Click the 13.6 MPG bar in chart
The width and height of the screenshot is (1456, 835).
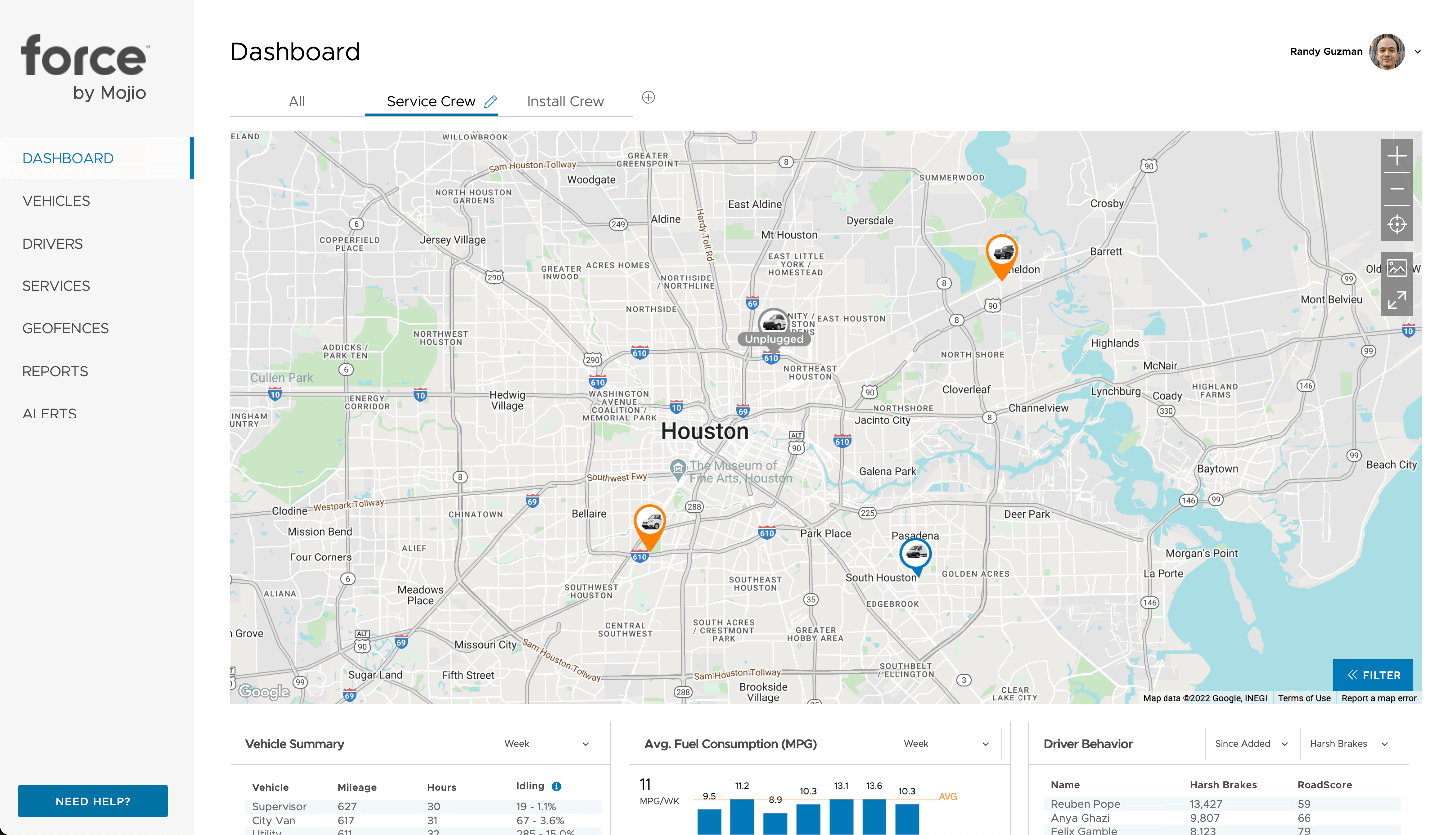874,817
